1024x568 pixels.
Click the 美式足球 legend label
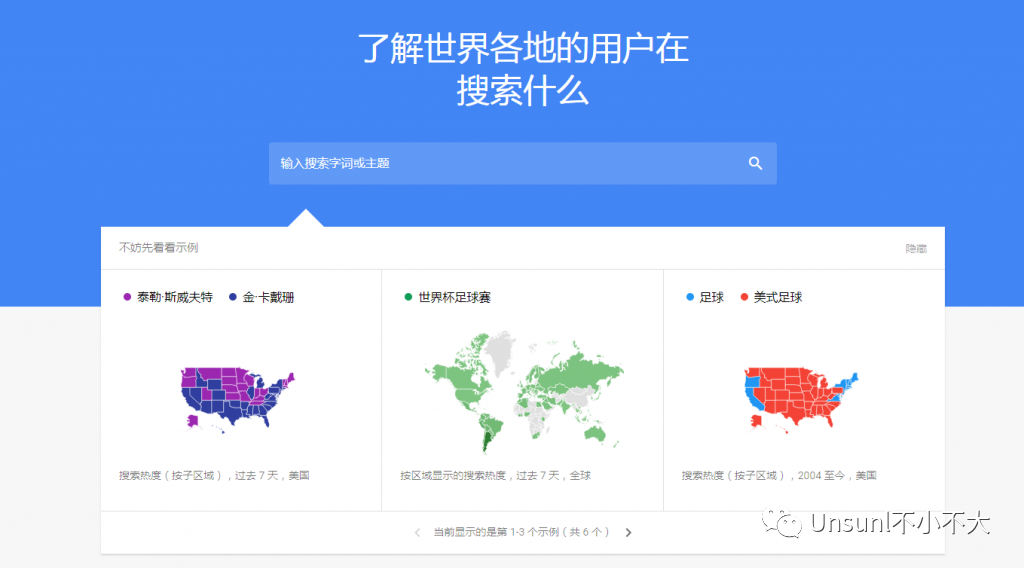tap(778, 297)
